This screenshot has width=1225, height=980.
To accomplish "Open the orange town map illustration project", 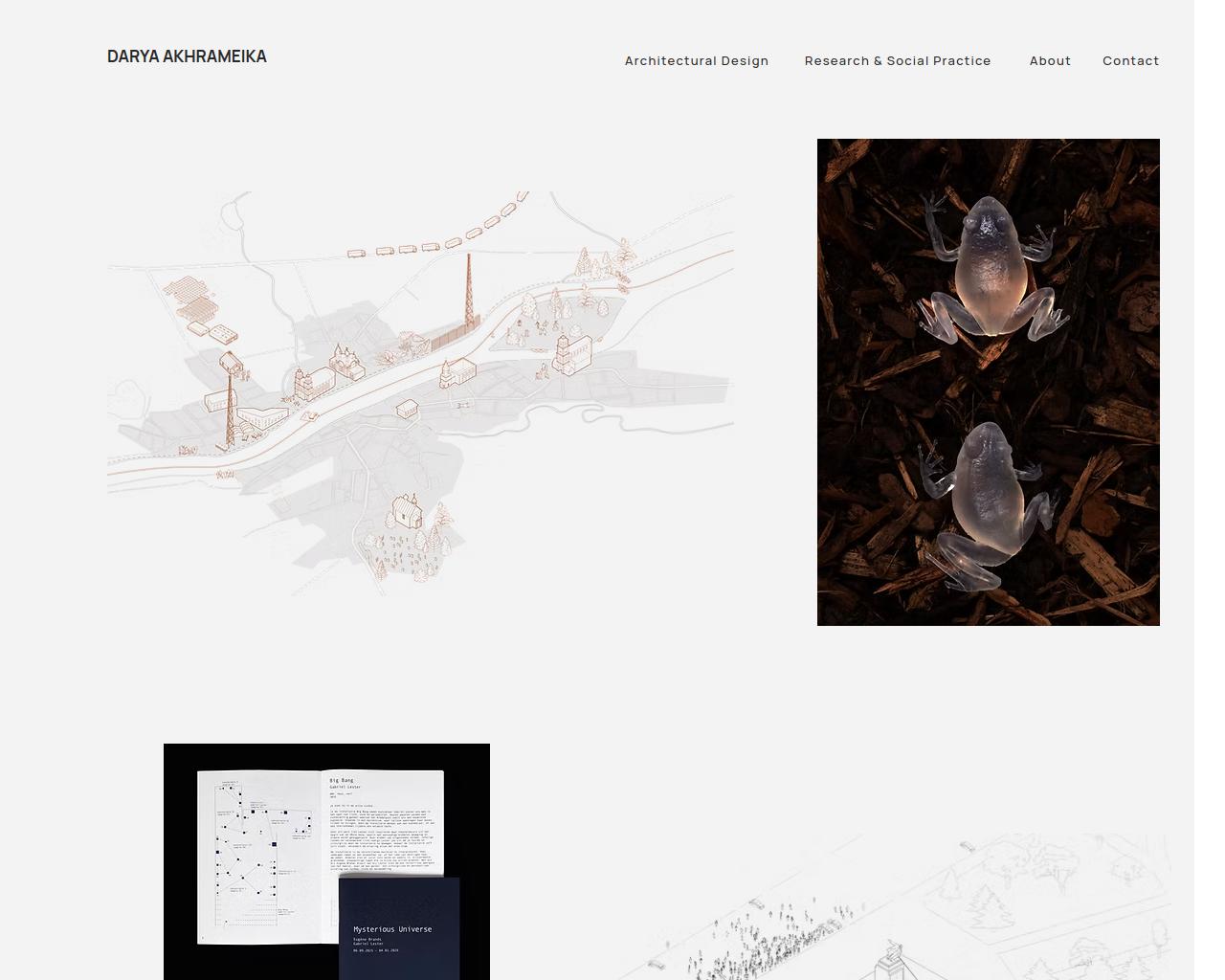I will click(420, 392).
